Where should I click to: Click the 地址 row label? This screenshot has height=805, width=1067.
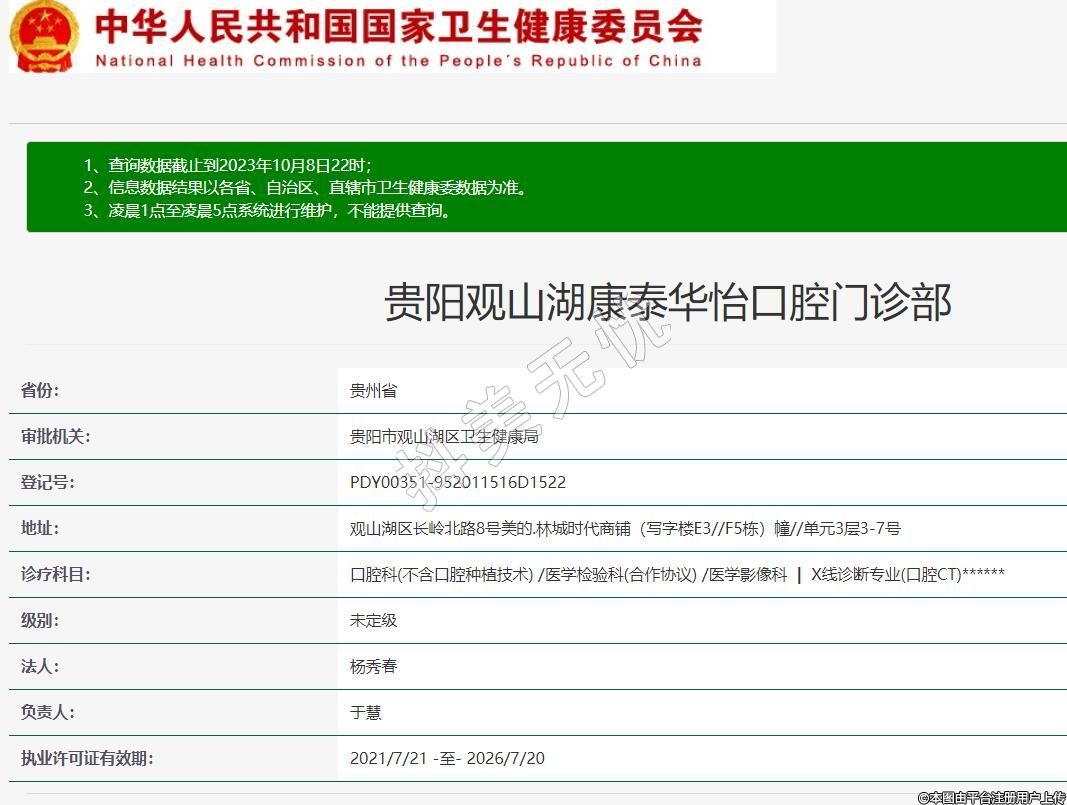click(40, 528)
